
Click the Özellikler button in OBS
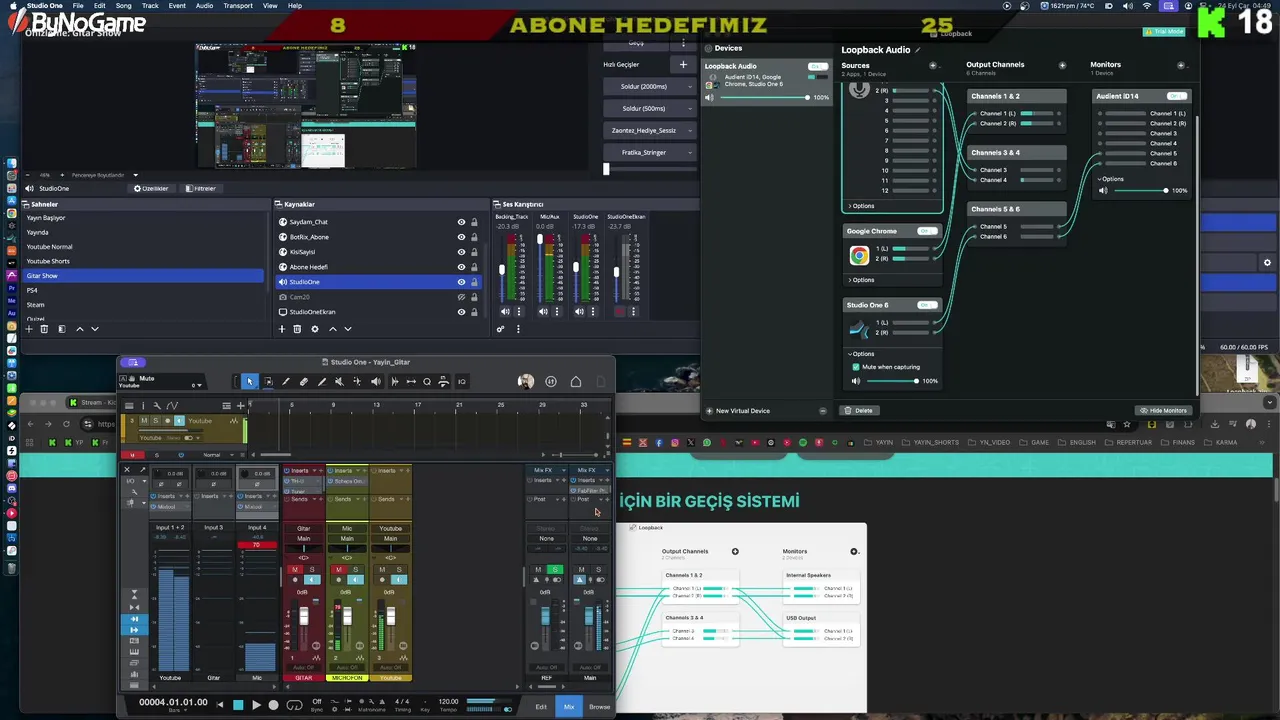(151, 188)
